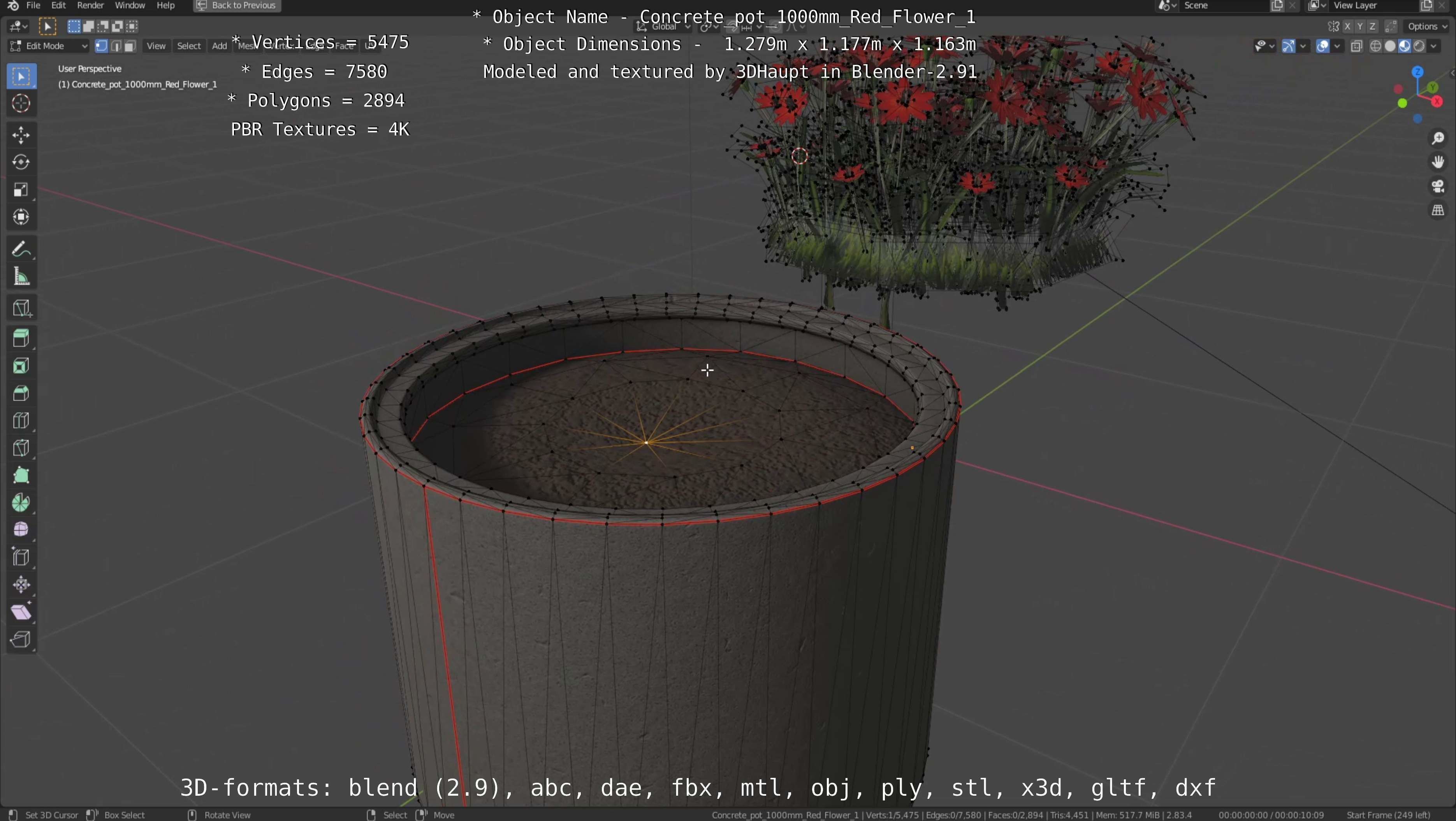
Task: Switch to wireframe viewport shading
Action: point(1376,46)
